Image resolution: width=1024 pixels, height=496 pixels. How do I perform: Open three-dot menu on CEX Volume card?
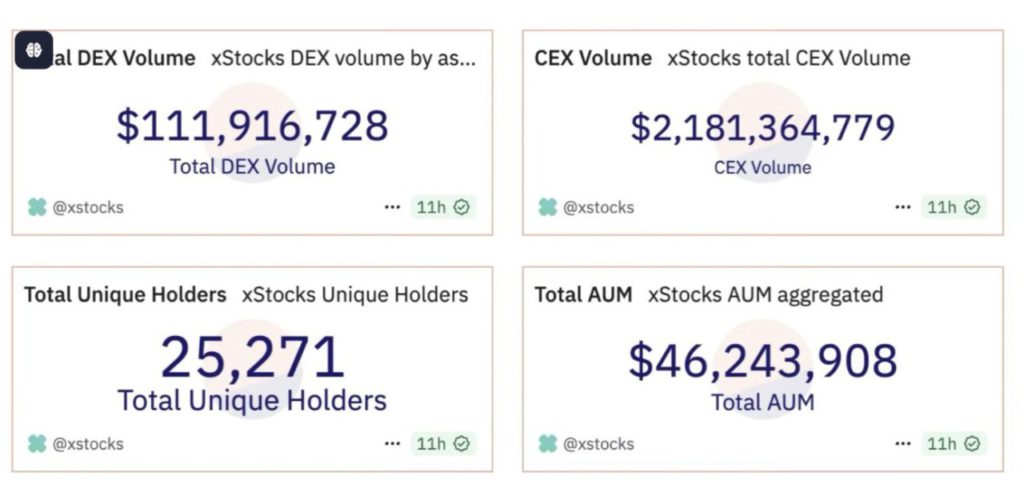[903, 207]
